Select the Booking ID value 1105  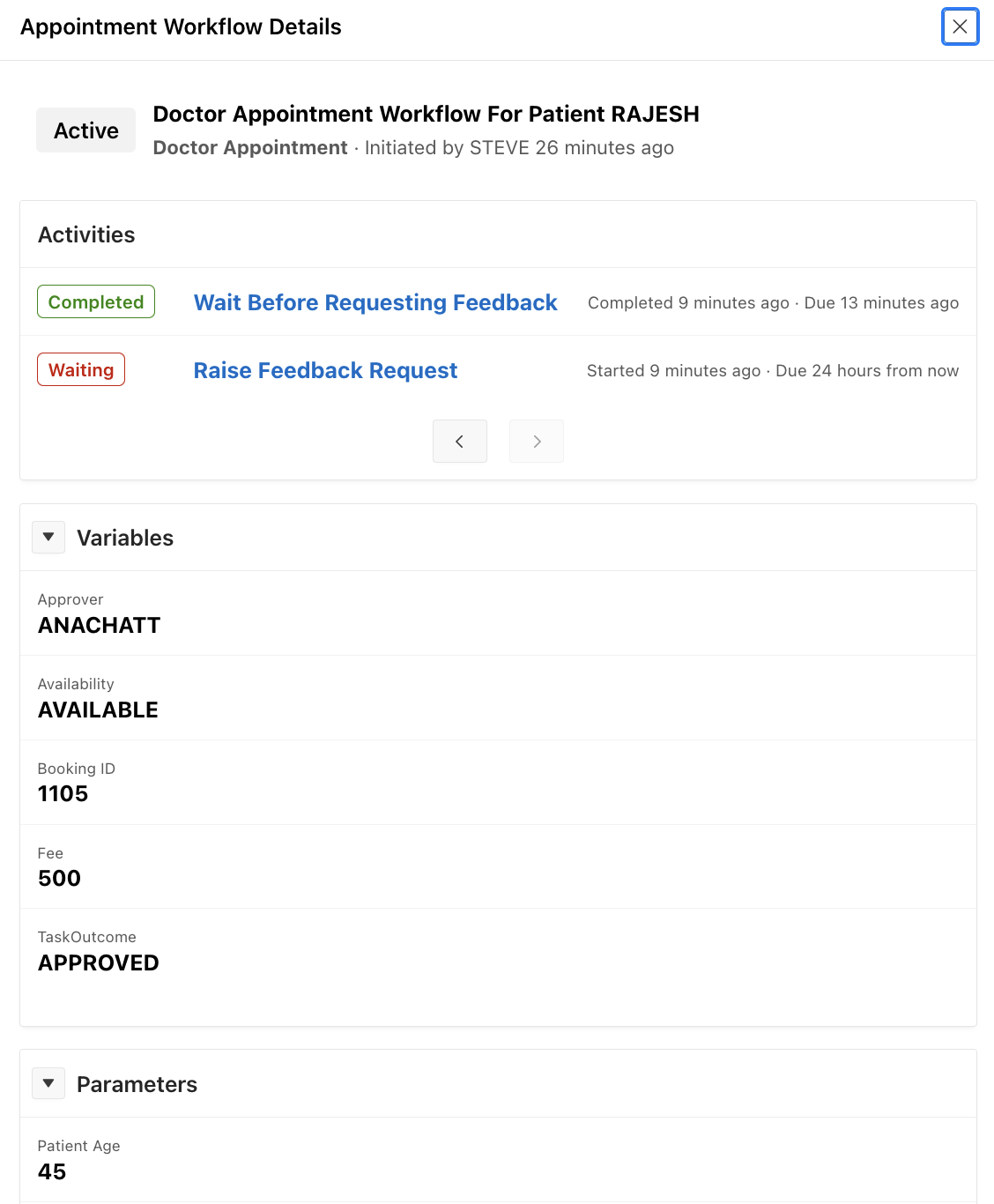click(63, 793)
